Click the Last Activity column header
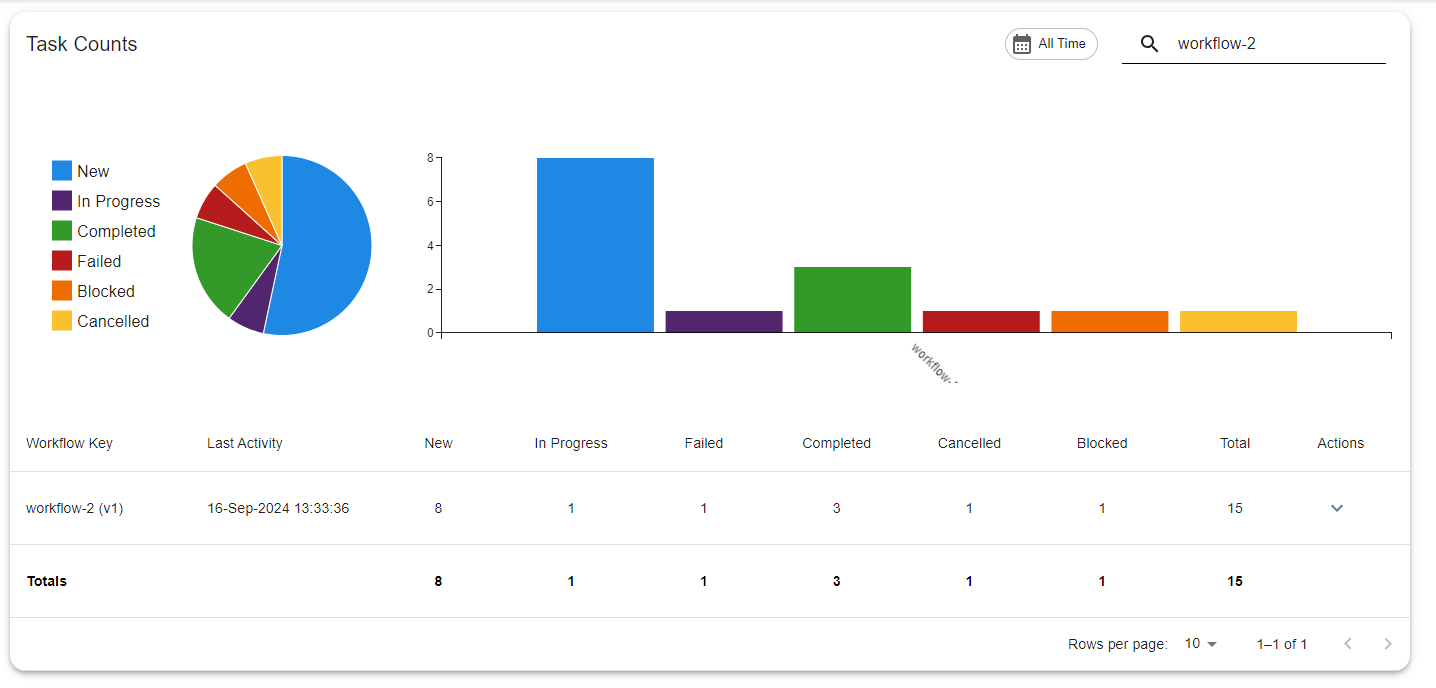Image resolution: width=1436 pixels, height=688 pixels. pos(245,443)
